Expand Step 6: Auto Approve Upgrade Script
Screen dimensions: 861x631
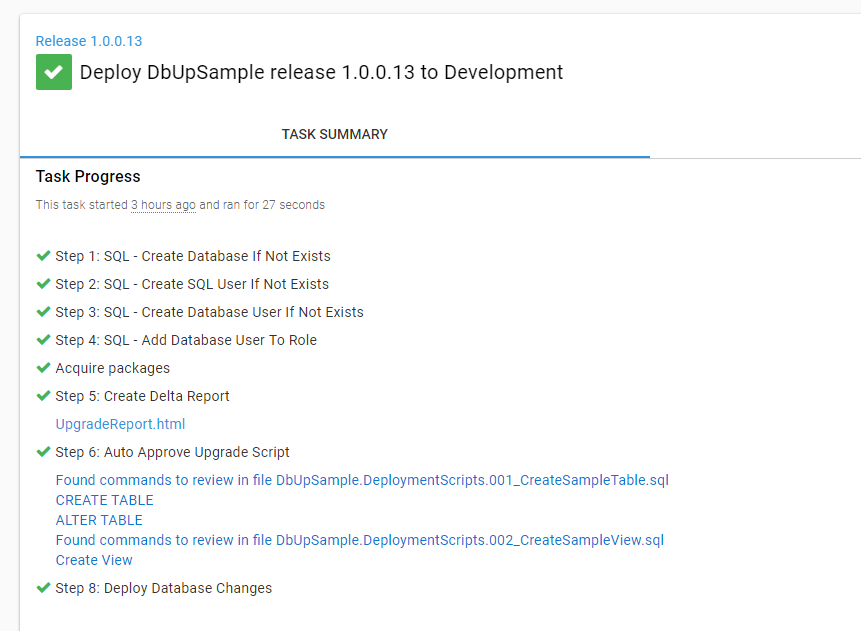(172, 452)
